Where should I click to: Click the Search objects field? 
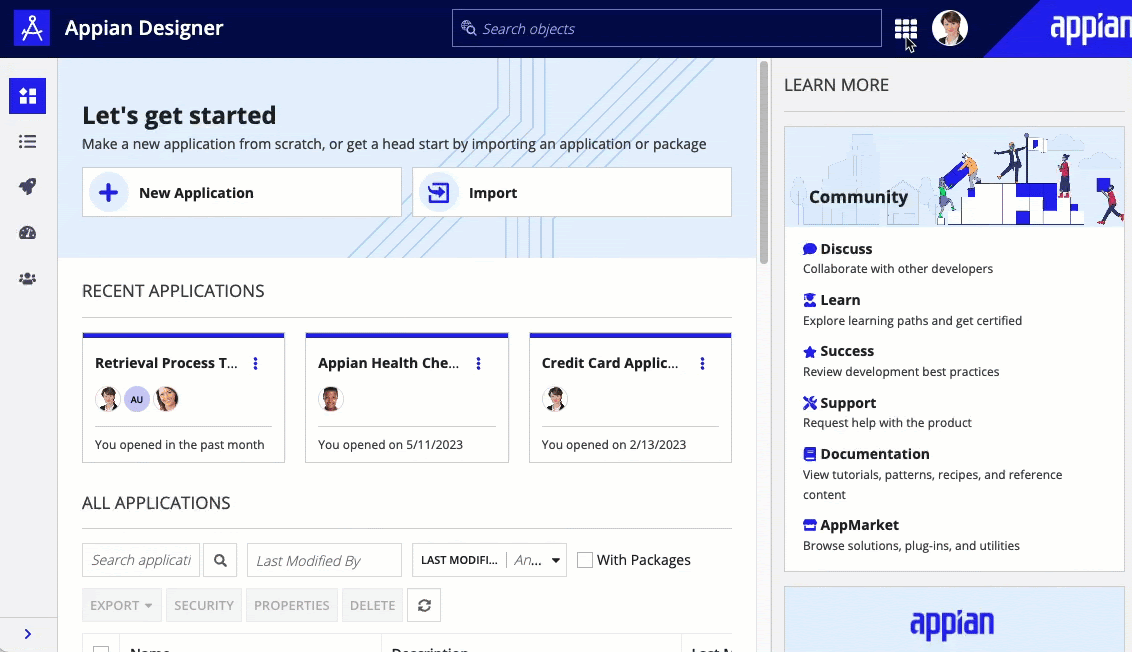666,29
